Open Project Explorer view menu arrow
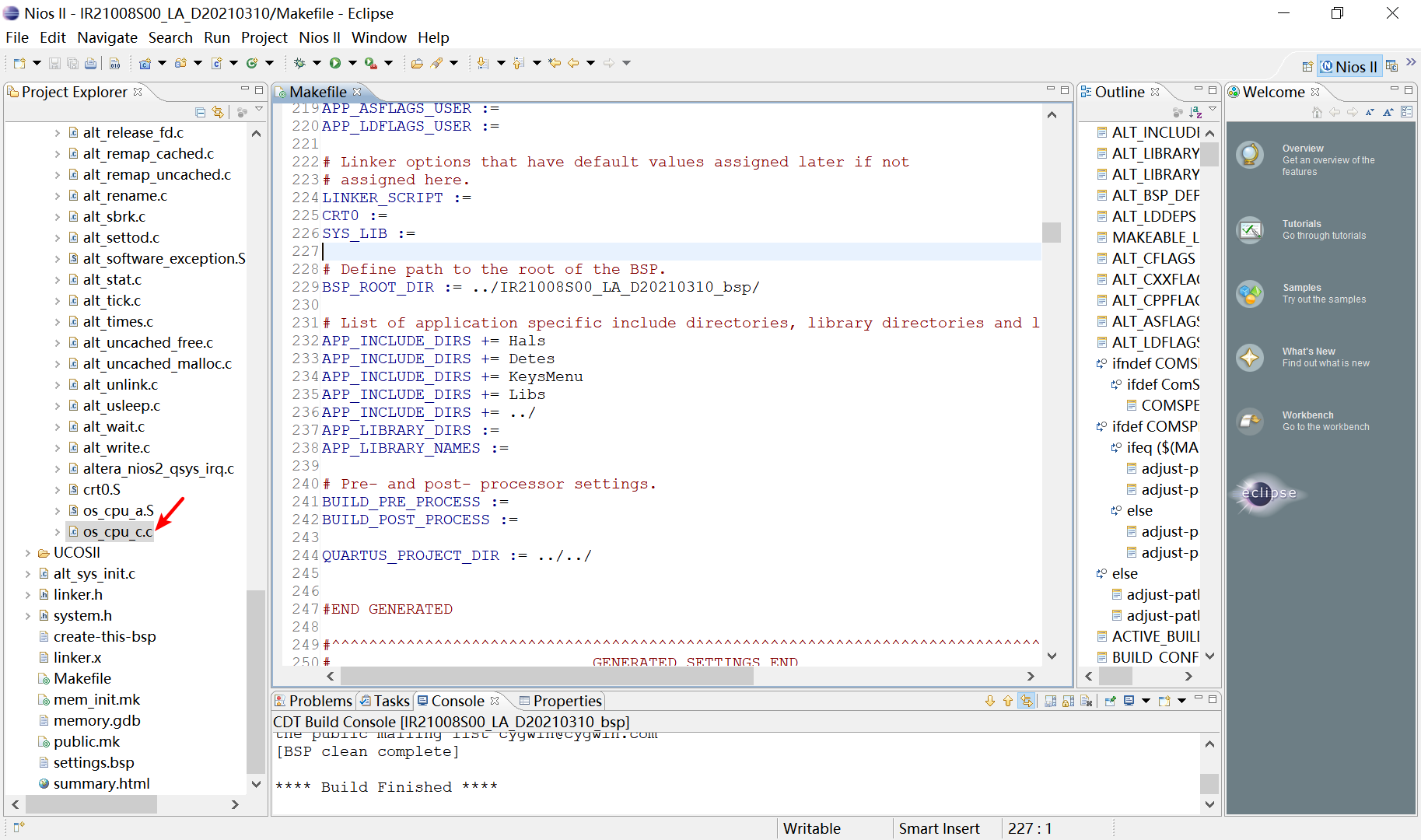 click(x=260, y=110)
